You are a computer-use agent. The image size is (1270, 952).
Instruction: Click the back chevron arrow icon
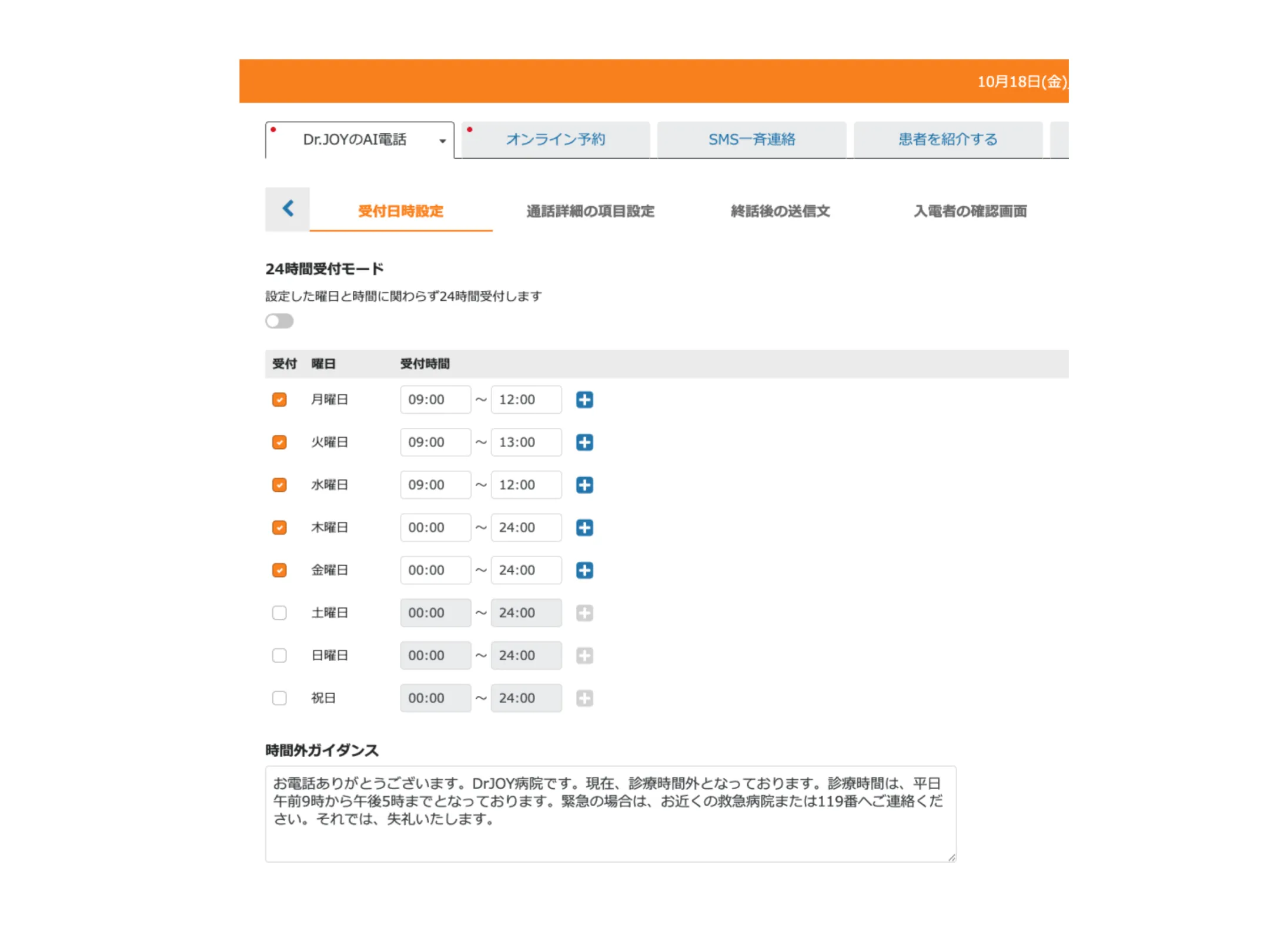(x=288, y=209)
